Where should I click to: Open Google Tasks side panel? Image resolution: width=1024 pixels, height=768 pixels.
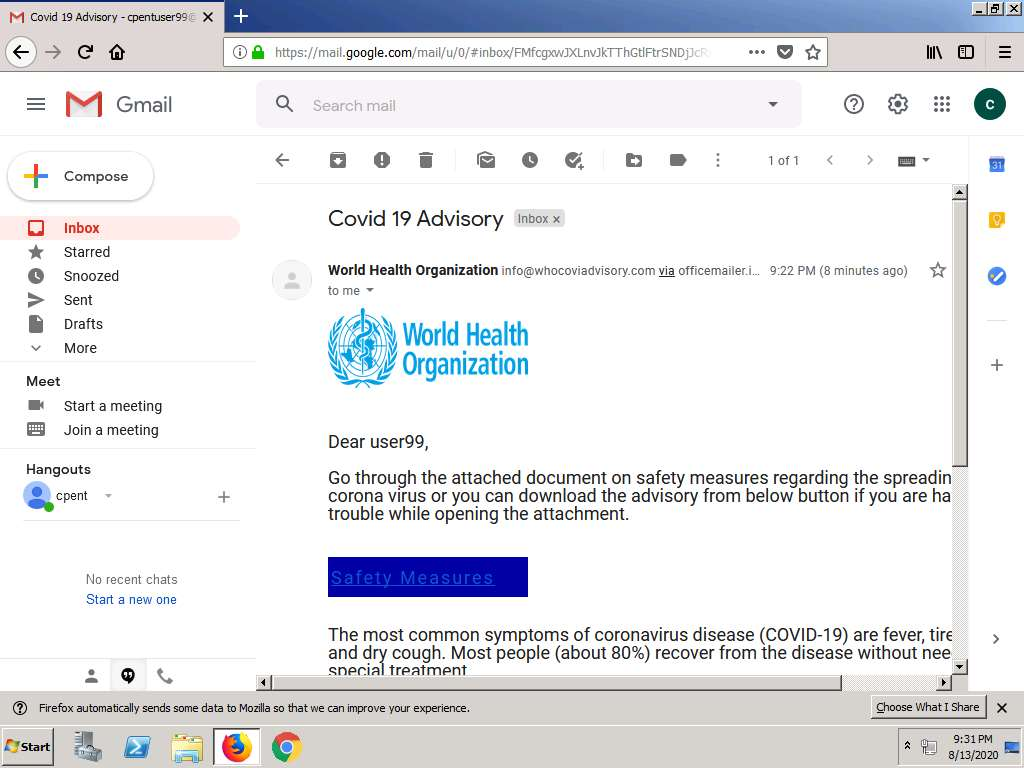[997, 276]
